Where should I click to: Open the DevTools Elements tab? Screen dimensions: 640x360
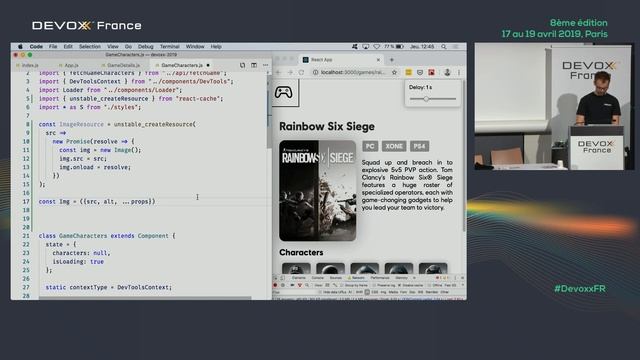point(299,278)
